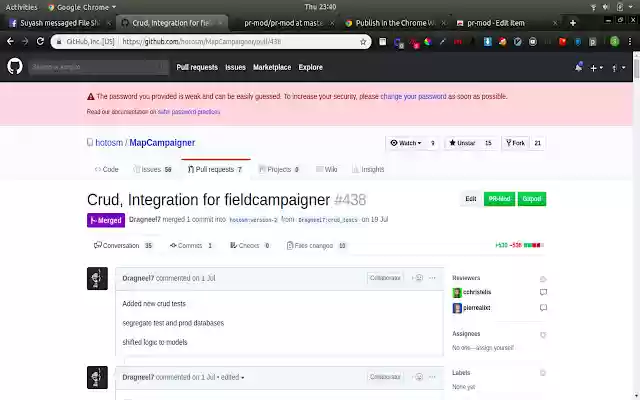Switch to 'Publish in the Chrome' browser tab
This screenshot has height=400, width=640.
(395, 23)
